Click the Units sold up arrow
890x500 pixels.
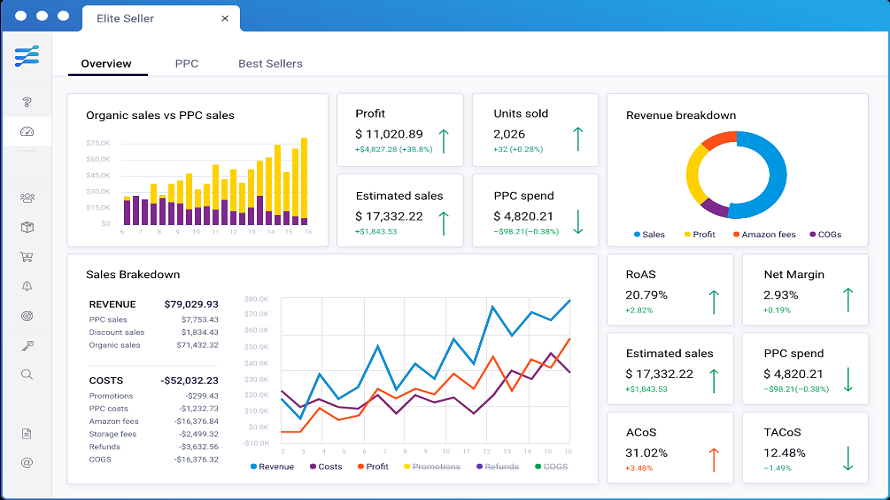tap(578, 139)
